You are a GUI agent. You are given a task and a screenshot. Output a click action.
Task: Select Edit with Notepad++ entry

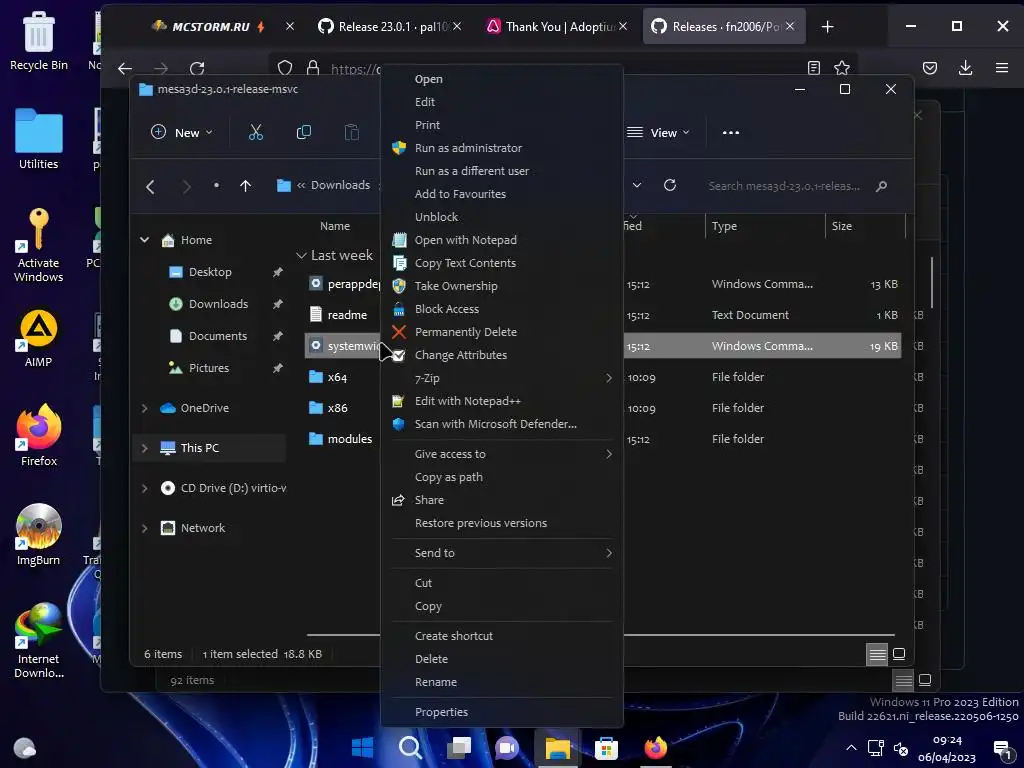click(502, 401)
